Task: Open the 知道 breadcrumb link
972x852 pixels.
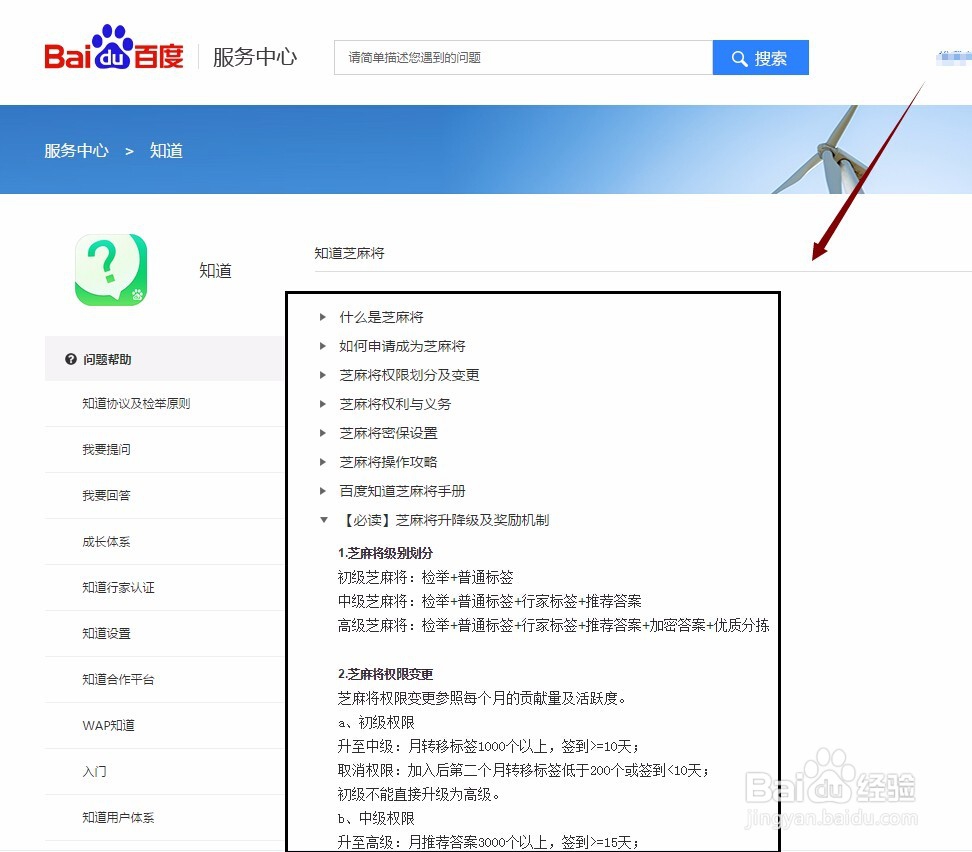Action: click(x=166, y=151)
